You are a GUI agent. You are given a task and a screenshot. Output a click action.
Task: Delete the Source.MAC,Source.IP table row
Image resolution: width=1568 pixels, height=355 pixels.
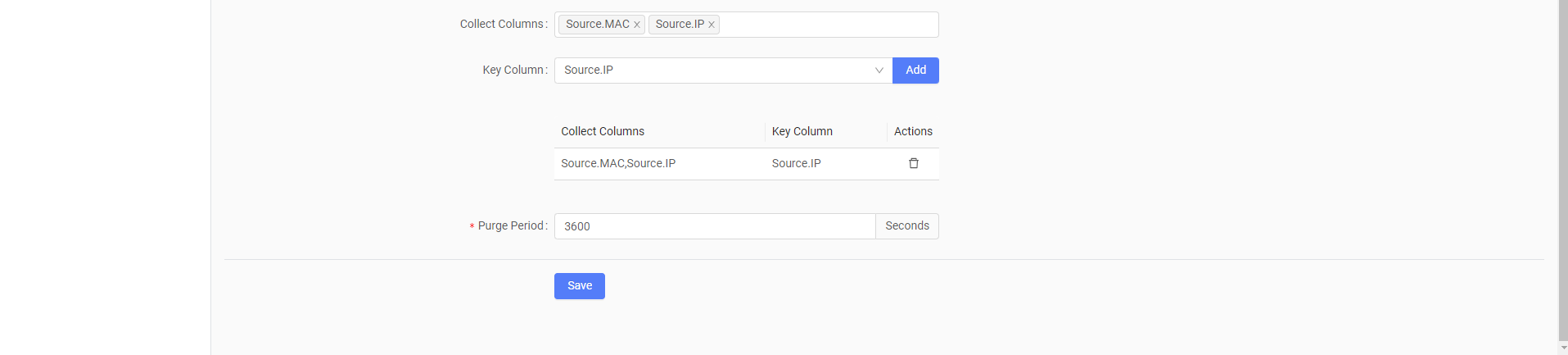(914, 163)
